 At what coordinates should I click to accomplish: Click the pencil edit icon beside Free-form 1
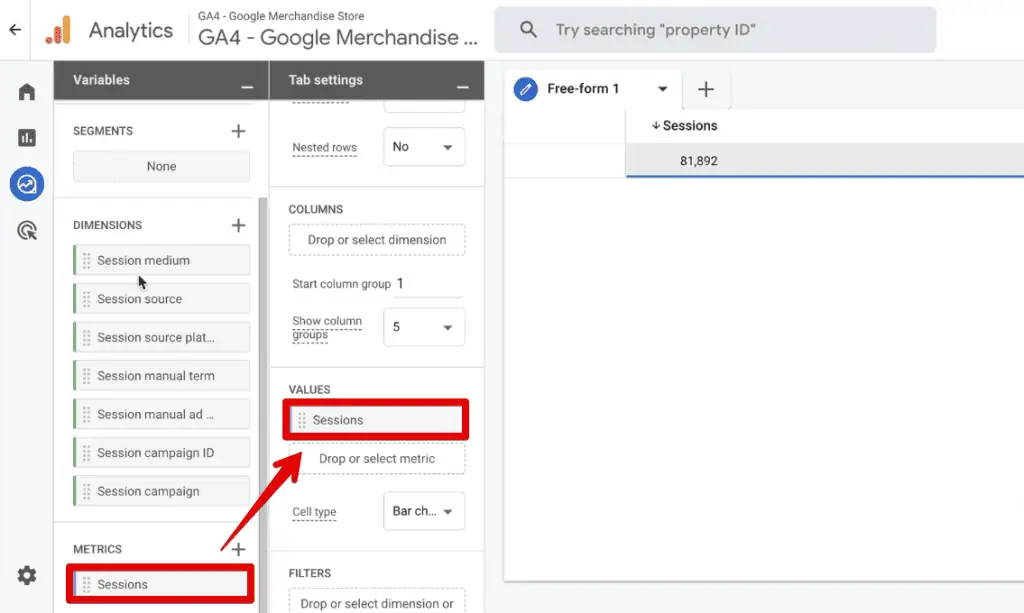(525, 89)
